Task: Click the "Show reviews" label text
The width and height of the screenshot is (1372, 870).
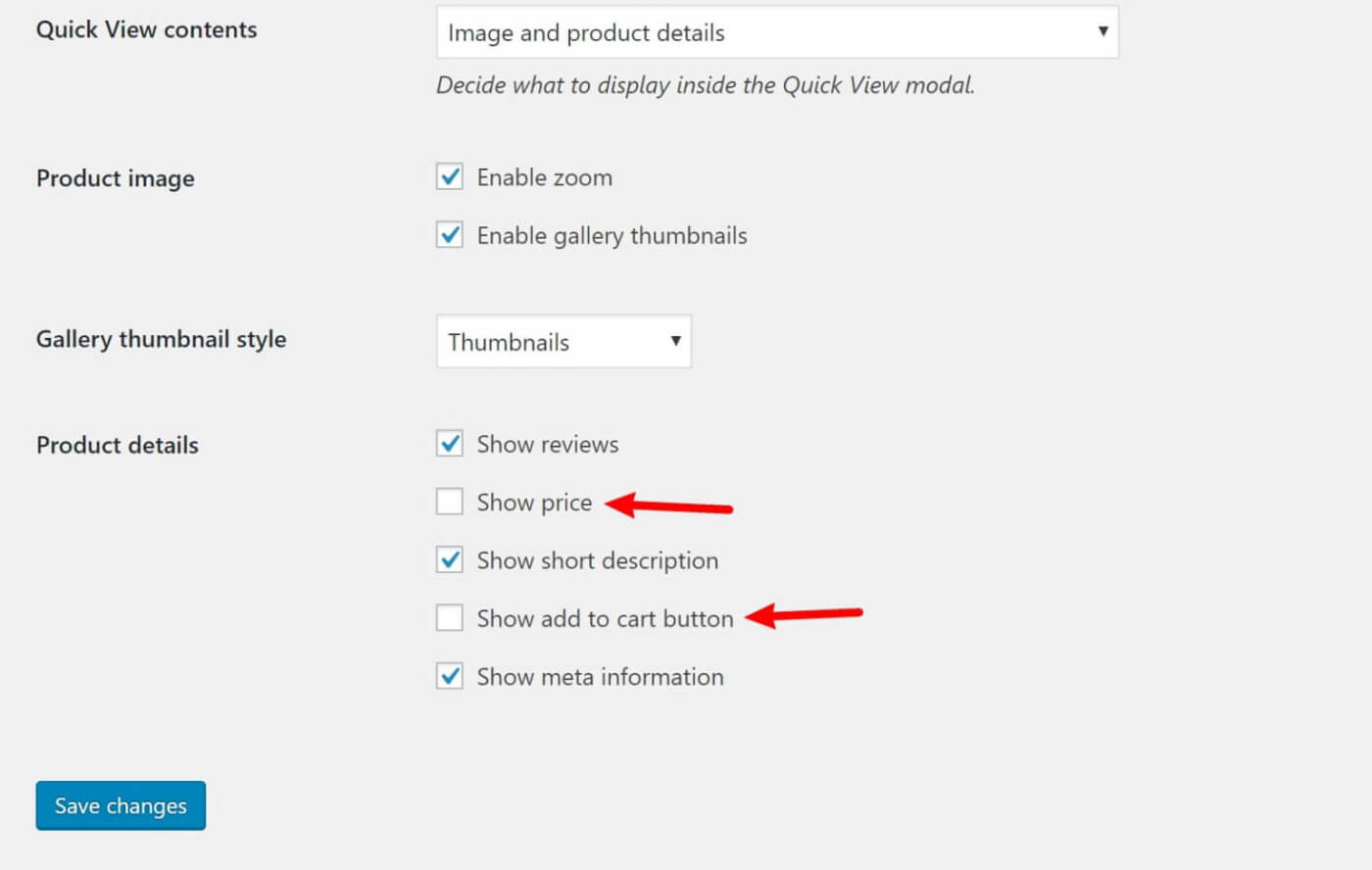Action: click(x=547, y=445)
